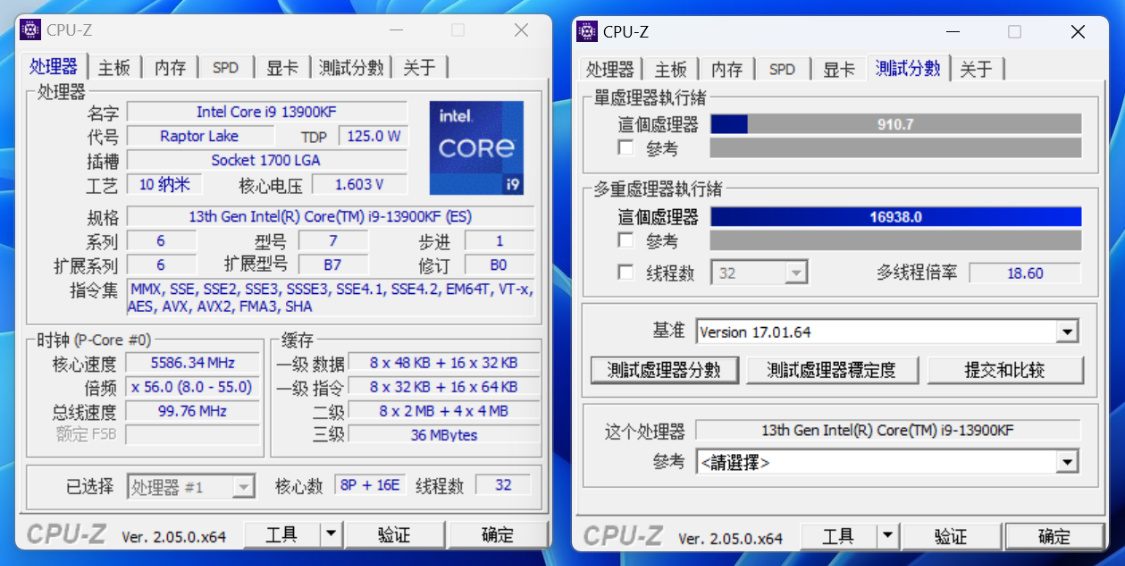The image size is (1125, 566).
Task: Enable multi-thread 參考 checkbox
Action: coord(626,240)
